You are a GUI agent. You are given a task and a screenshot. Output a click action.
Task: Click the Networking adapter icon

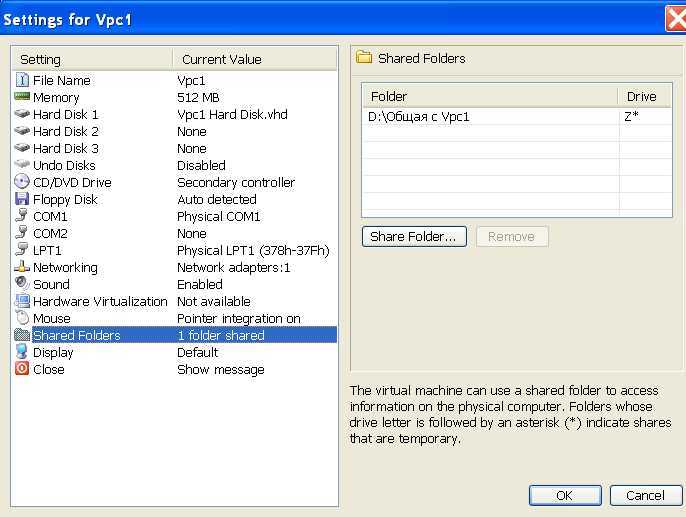[22, 266]
